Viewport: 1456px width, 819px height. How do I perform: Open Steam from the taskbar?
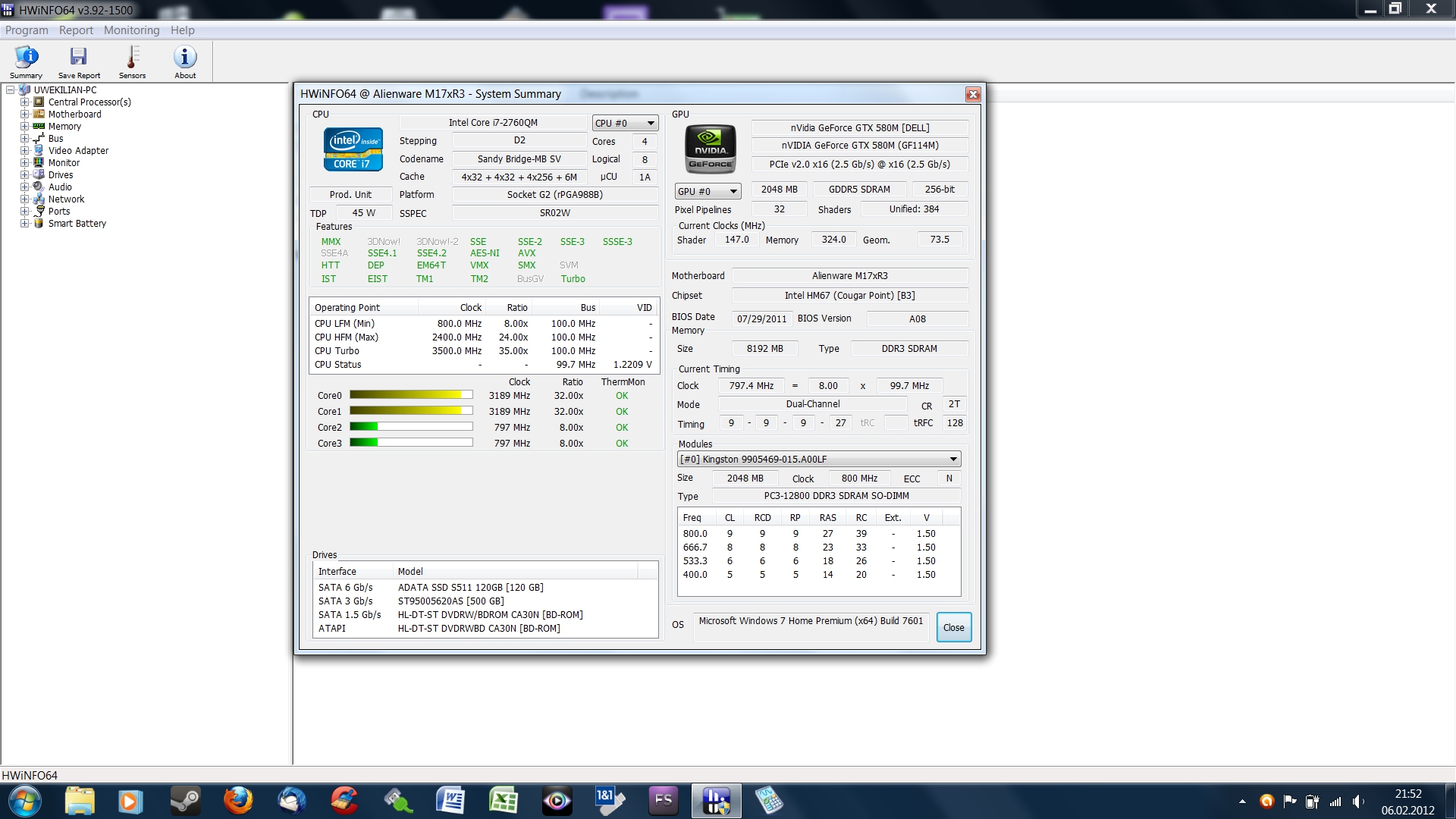click(185, 800)
